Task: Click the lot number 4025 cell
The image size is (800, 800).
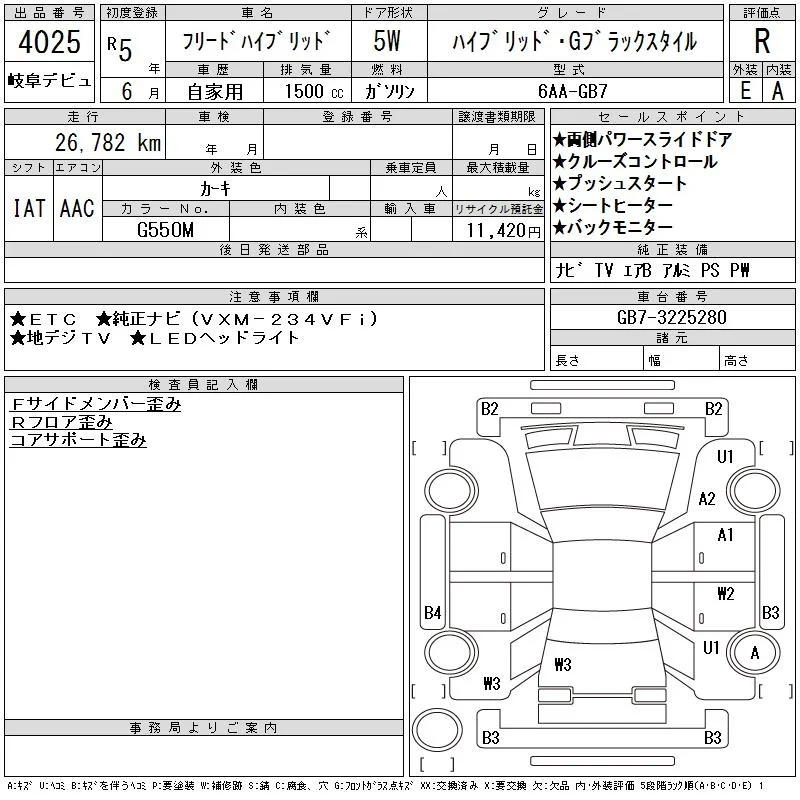Action: coord(49,42)
